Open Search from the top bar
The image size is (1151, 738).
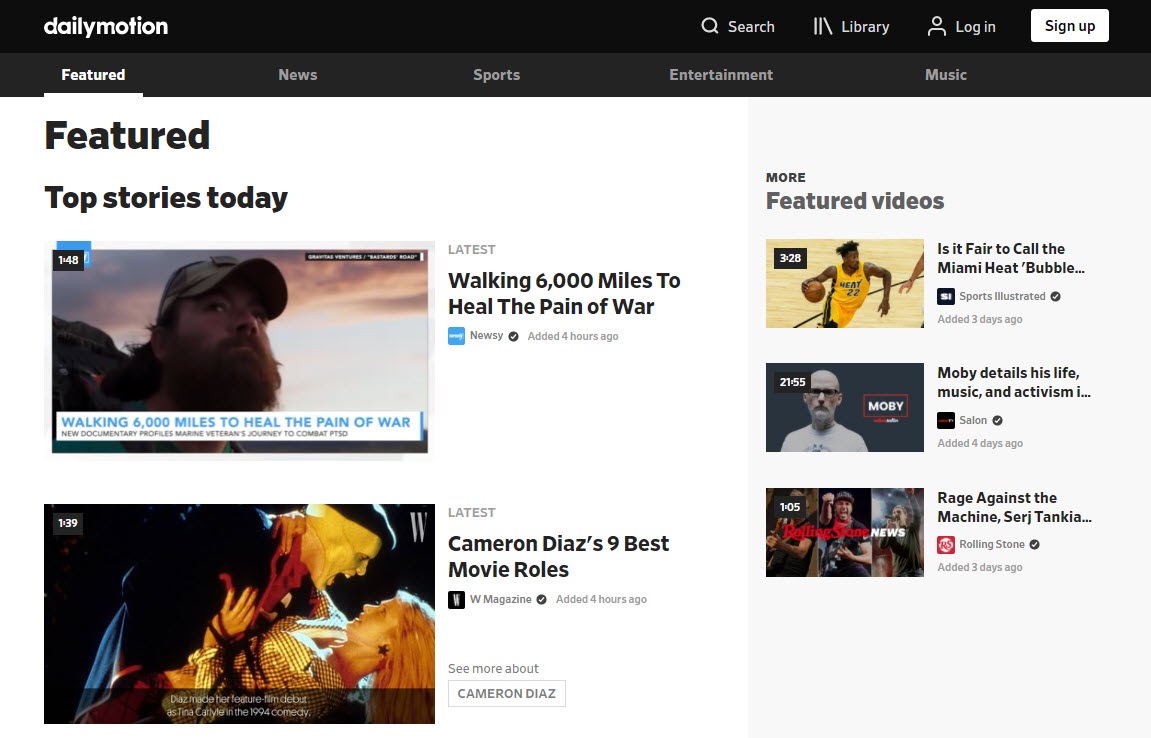[x=738, y=26]
